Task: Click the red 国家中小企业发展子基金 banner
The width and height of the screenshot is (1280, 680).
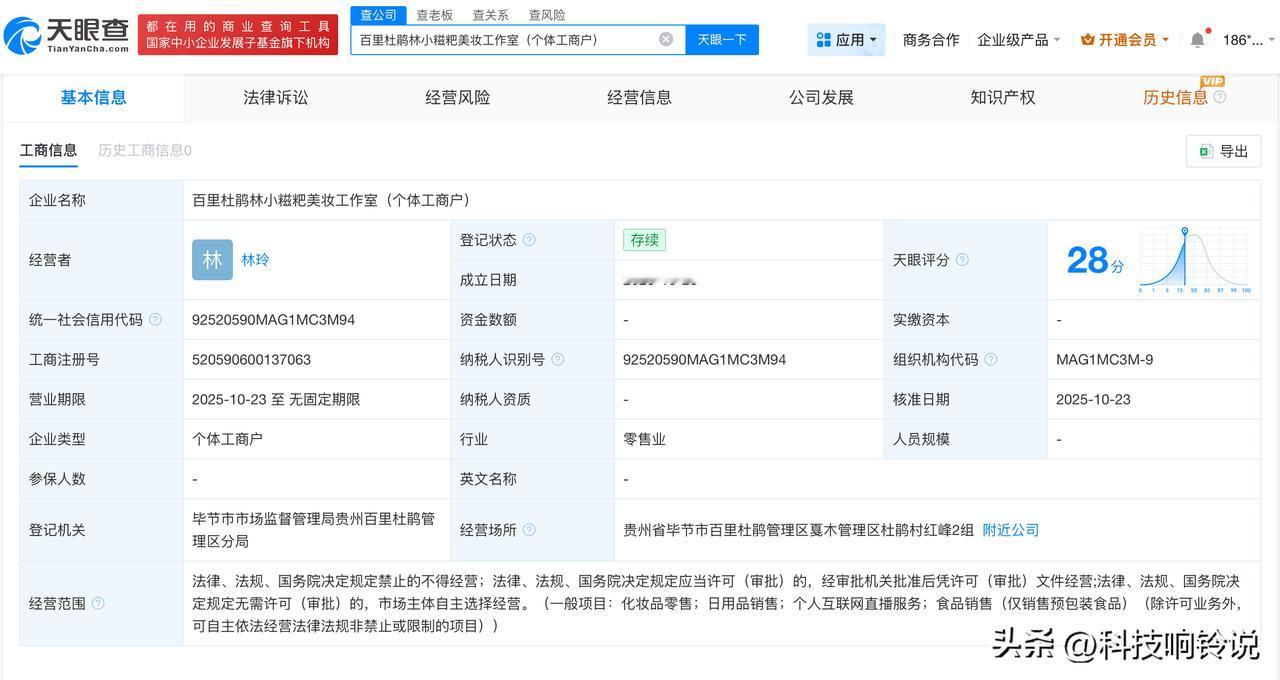Action: pos(238,35)
